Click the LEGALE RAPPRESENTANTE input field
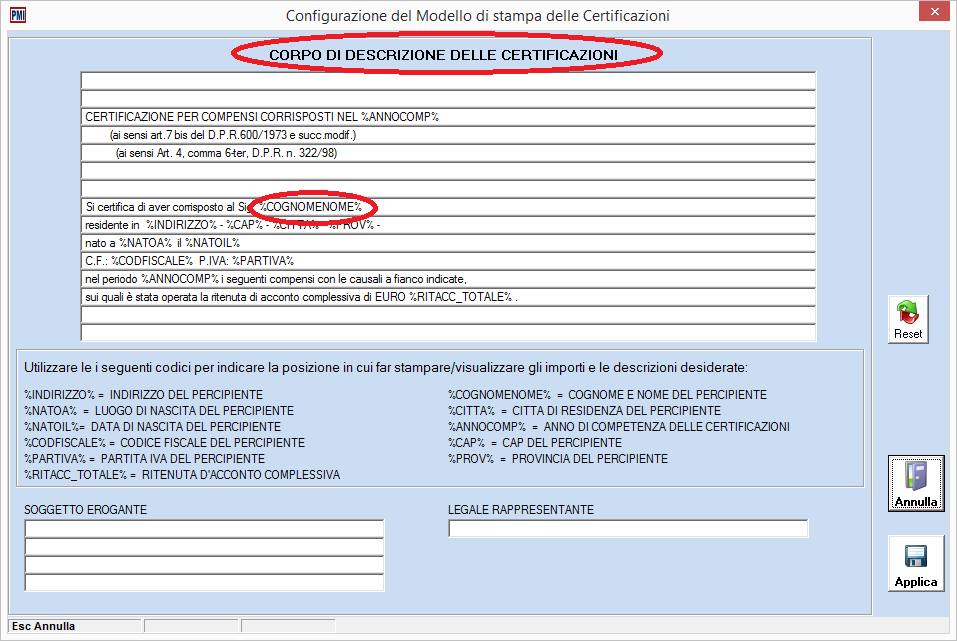Image resolution: width=957 pixels, height=641 pixels. [628, 528]
